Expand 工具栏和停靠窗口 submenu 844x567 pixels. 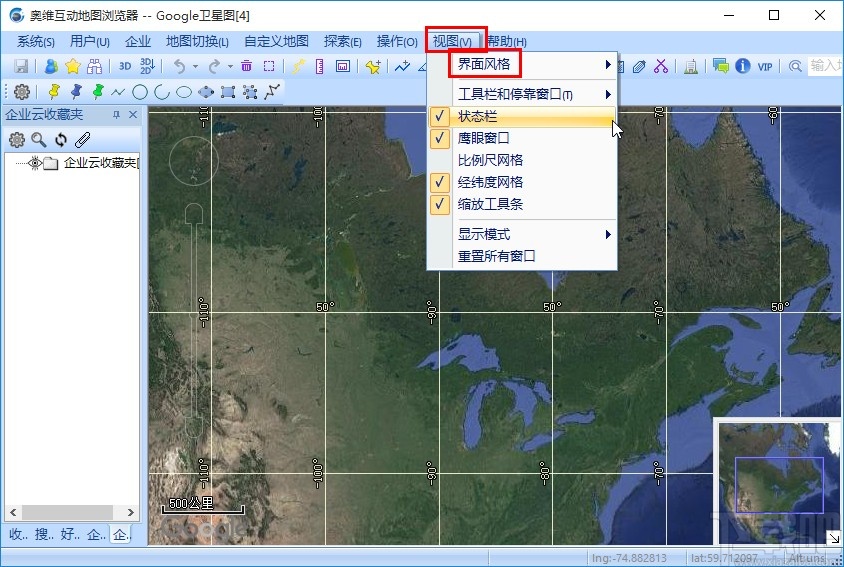tap(522, 95)
